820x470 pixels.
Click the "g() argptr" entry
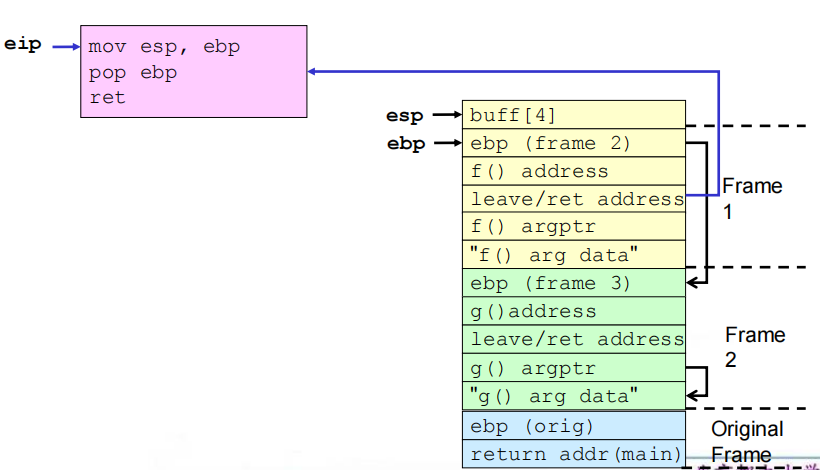tap(573, 367)
